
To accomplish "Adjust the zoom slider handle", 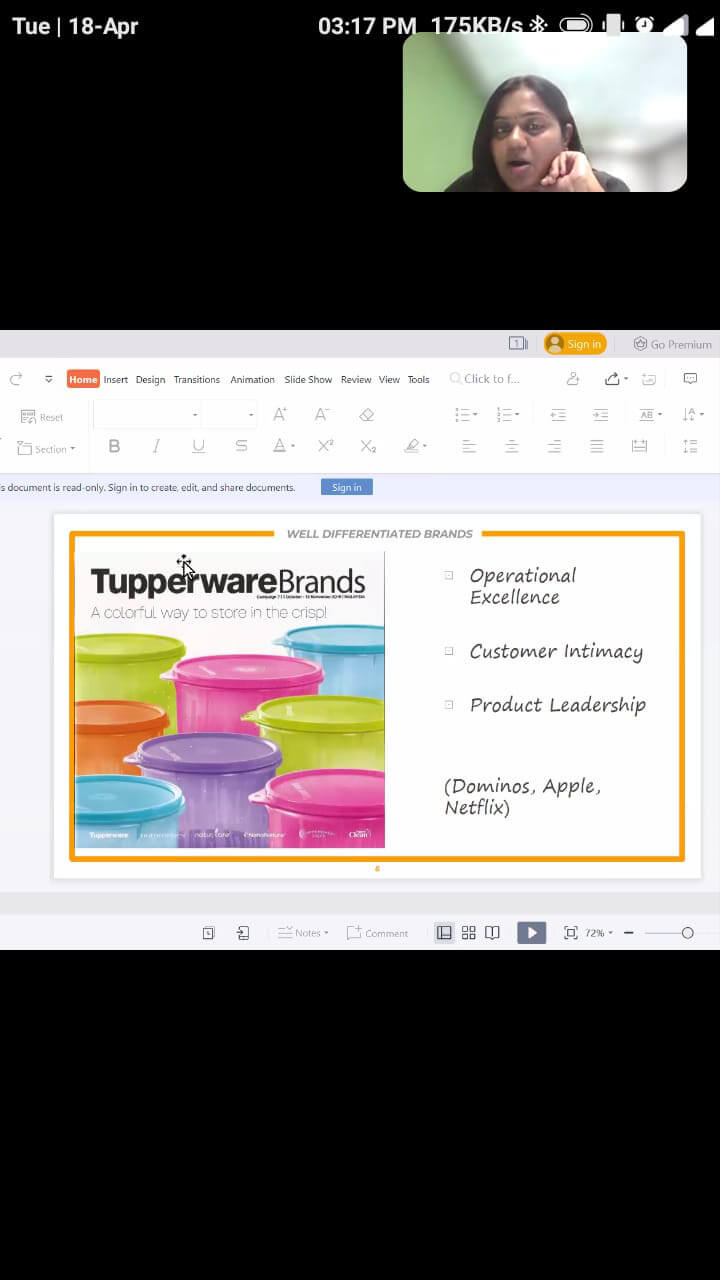I will pyautogui.click(x=687, y=933).
